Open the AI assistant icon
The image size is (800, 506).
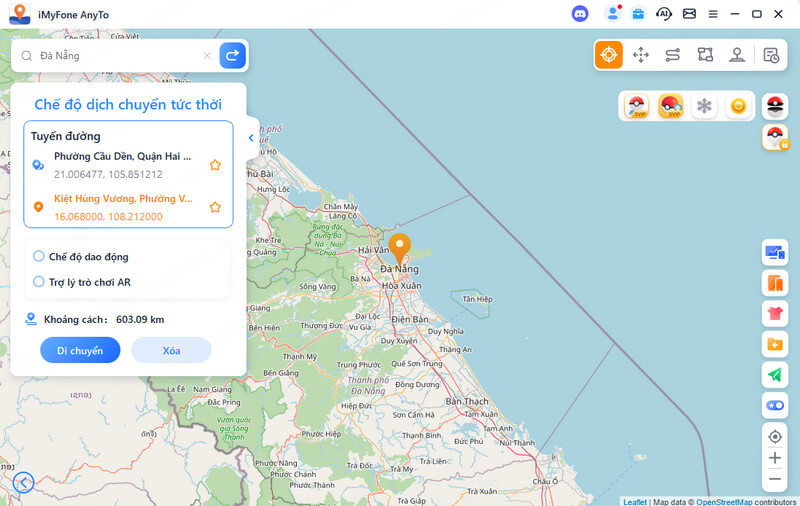point(663,14)
